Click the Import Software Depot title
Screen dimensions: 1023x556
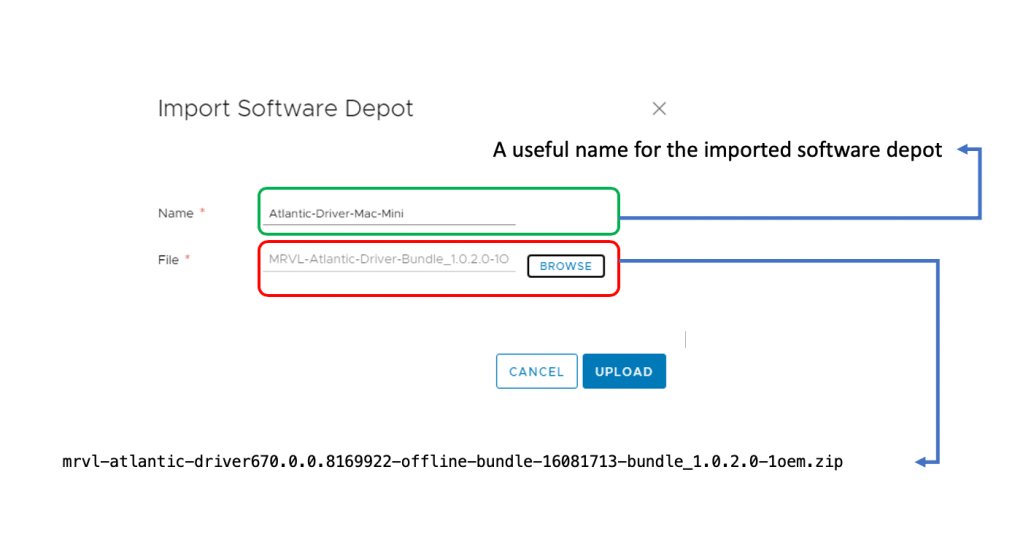point(285,109)
